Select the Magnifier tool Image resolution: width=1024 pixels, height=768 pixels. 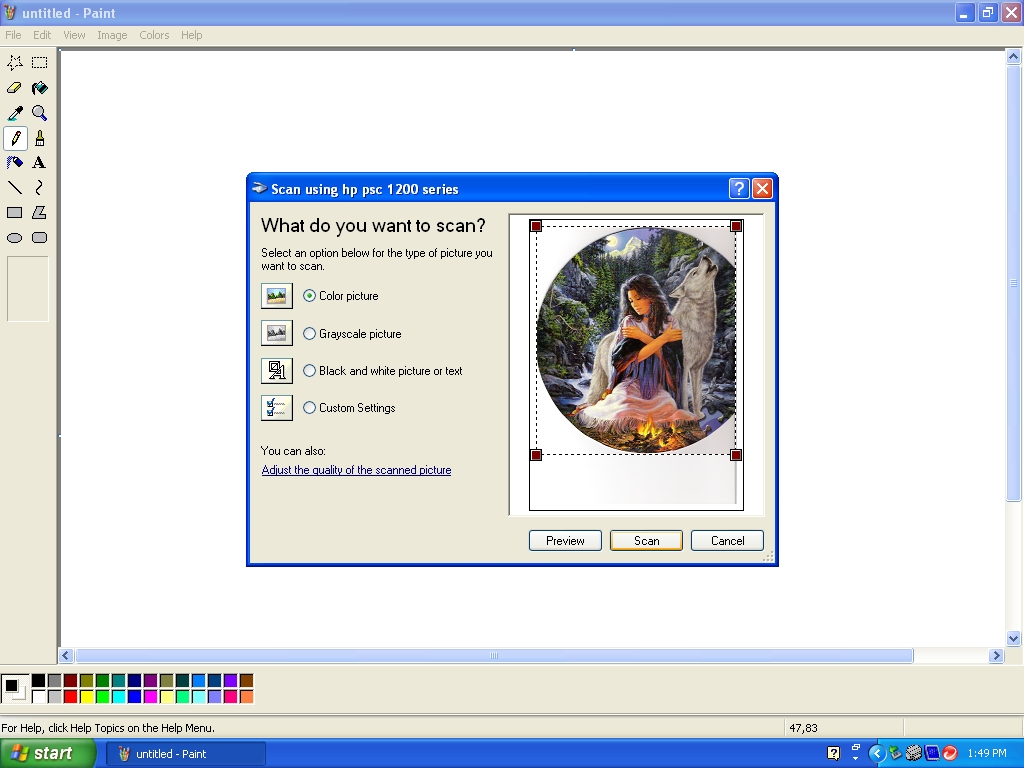(40, 113)
